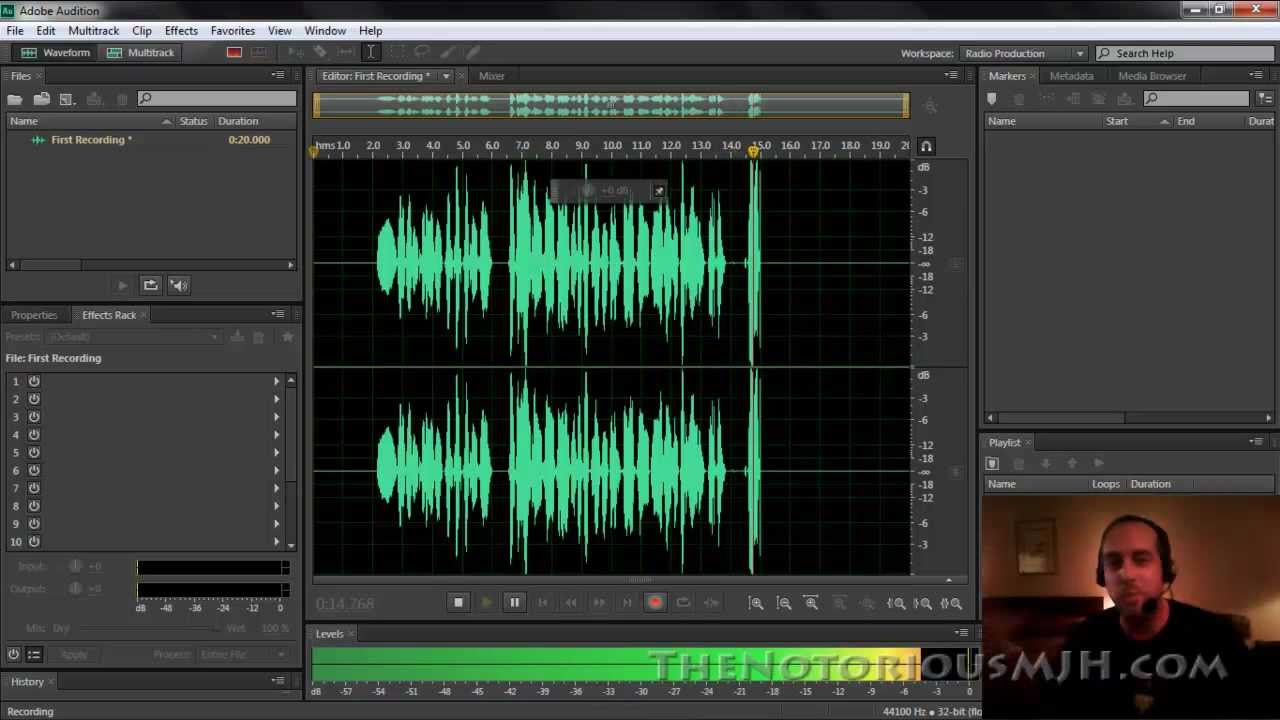Expand effect slot 8 arrow menu

pos(277,506)
